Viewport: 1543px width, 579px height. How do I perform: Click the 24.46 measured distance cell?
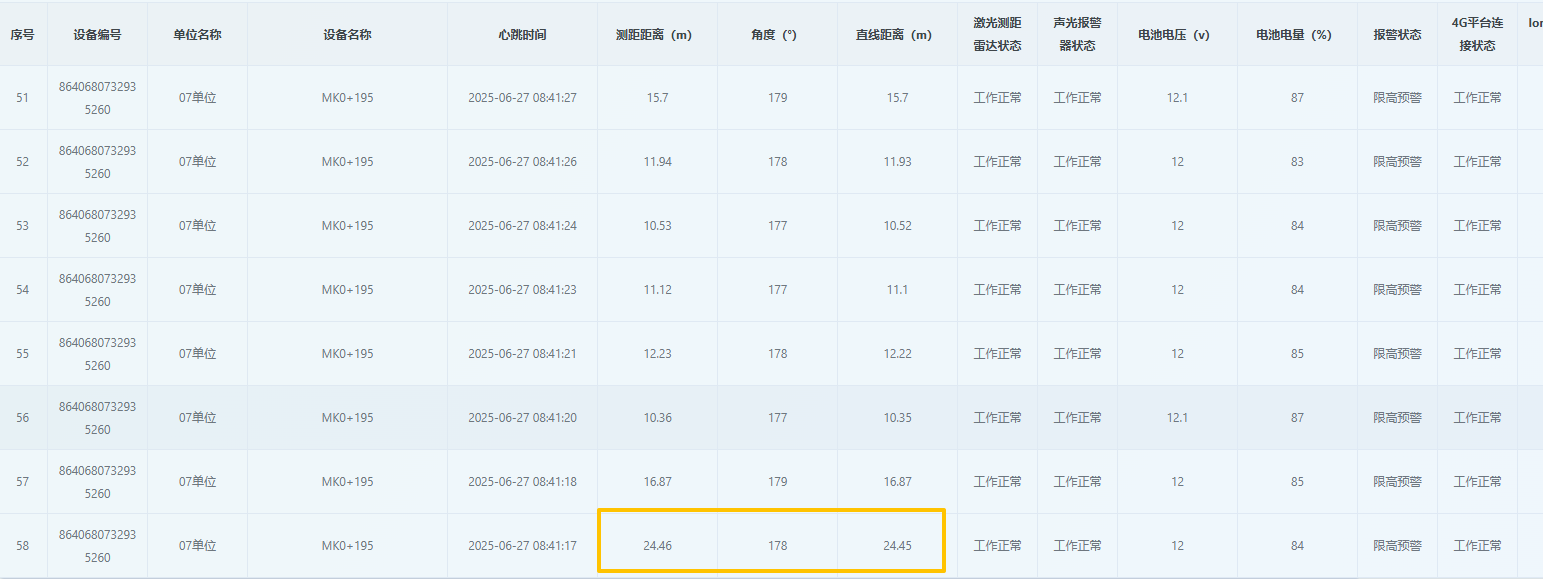point(657,546)
